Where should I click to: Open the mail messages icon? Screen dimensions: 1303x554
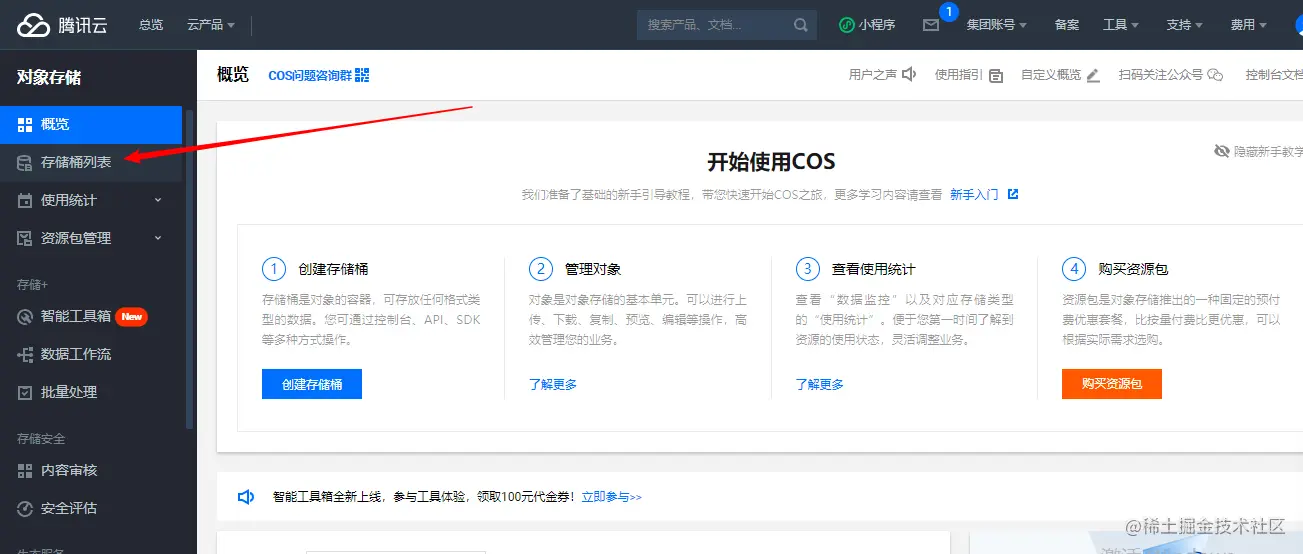coord(931,26)
